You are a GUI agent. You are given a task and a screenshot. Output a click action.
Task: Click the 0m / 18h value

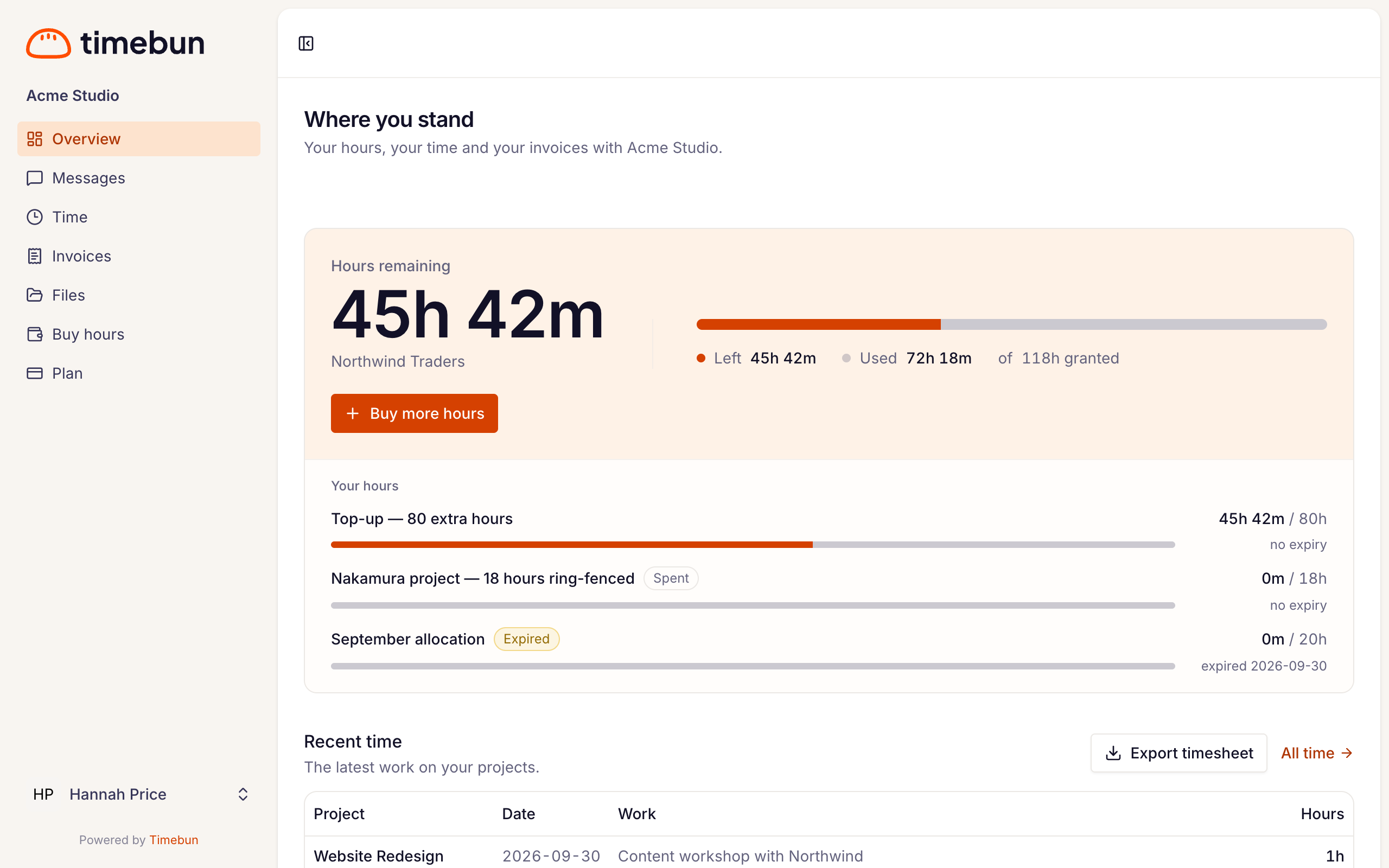1294,578
